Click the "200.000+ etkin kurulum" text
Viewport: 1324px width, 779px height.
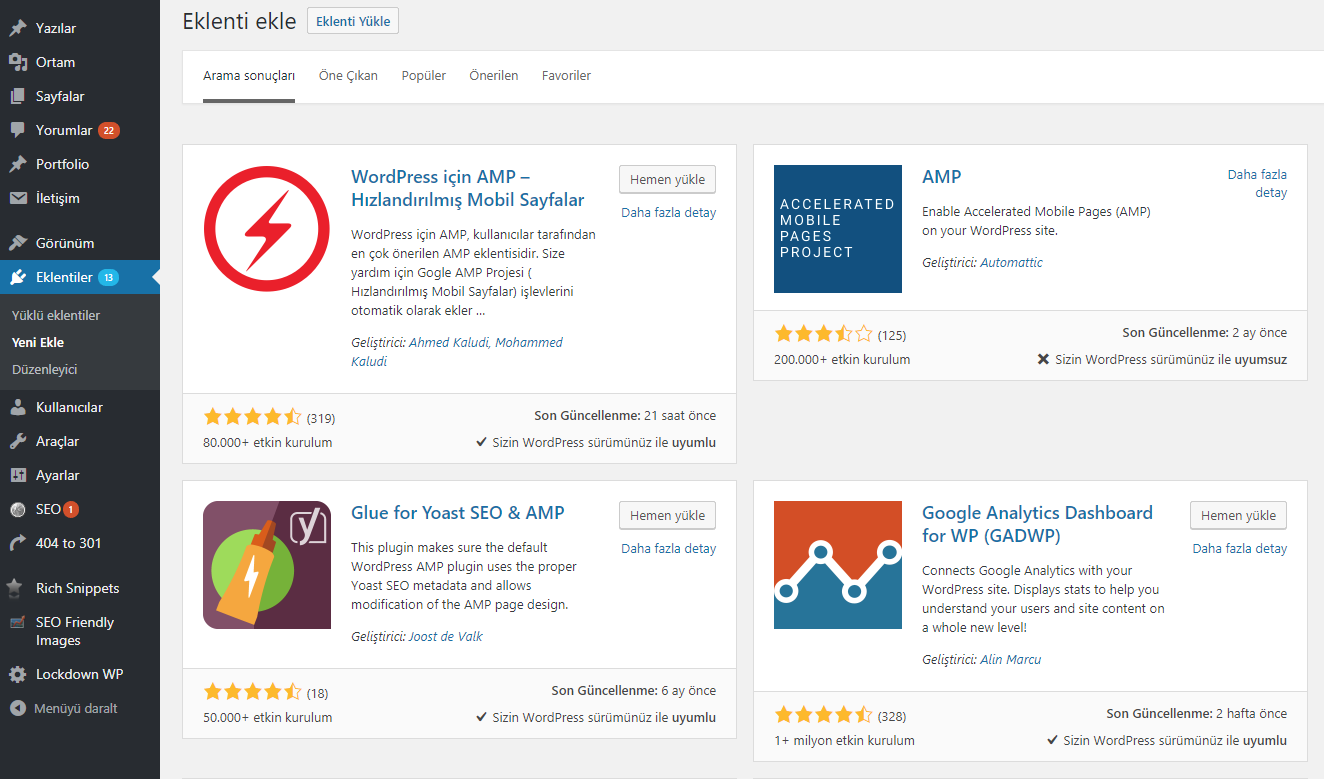(842, 360)
